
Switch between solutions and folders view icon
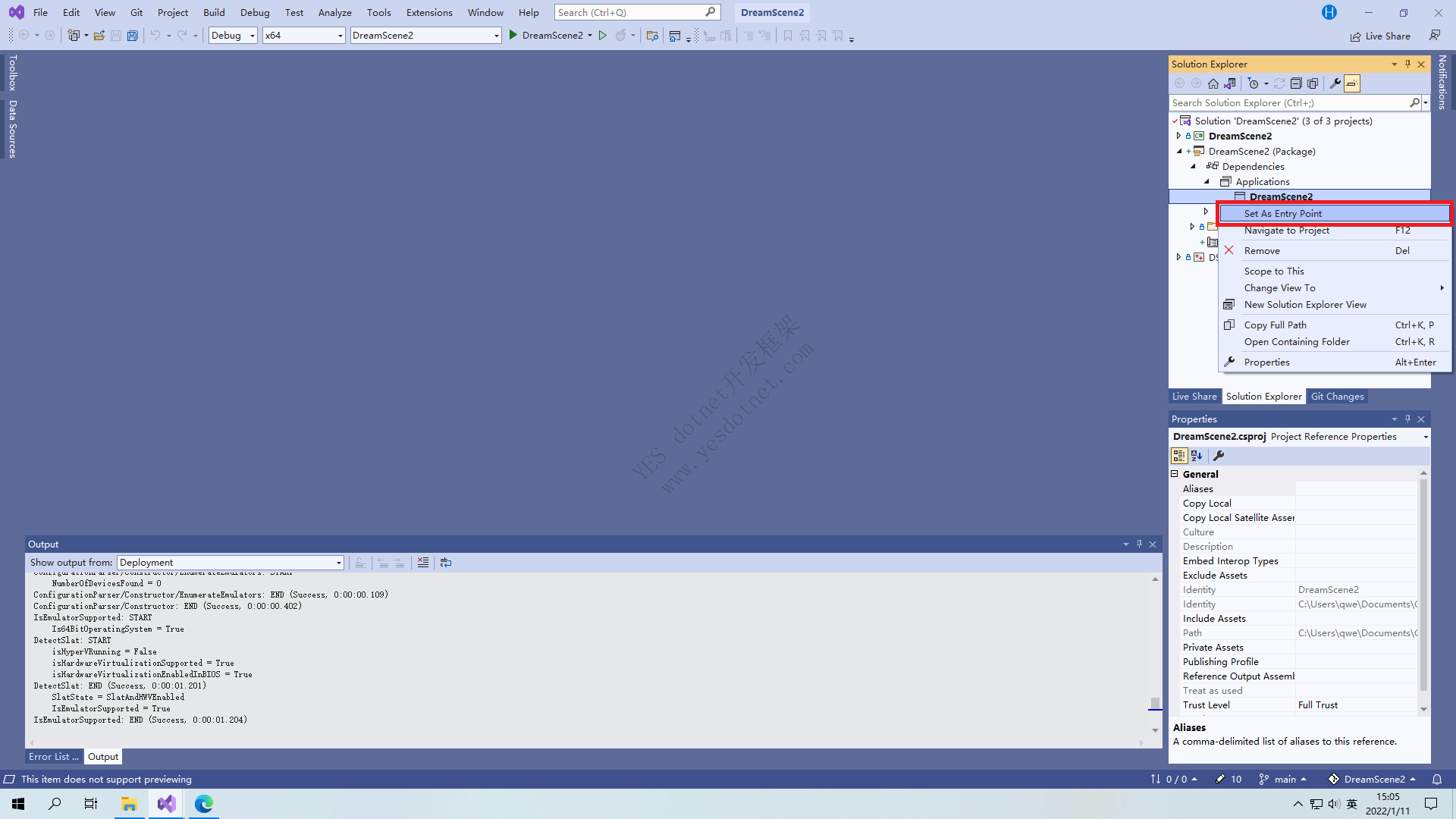(1230, 84)
